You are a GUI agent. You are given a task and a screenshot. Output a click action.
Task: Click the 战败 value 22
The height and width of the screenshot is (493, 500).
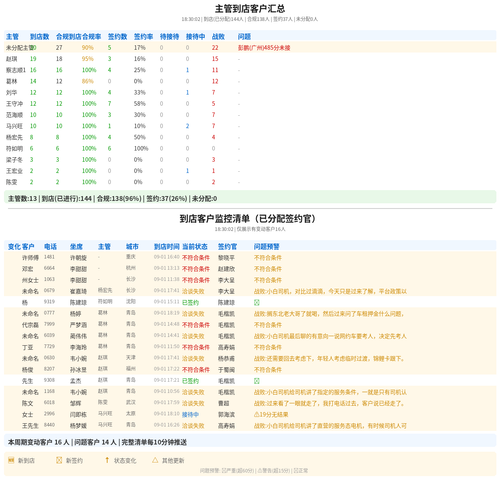[215, 48]
